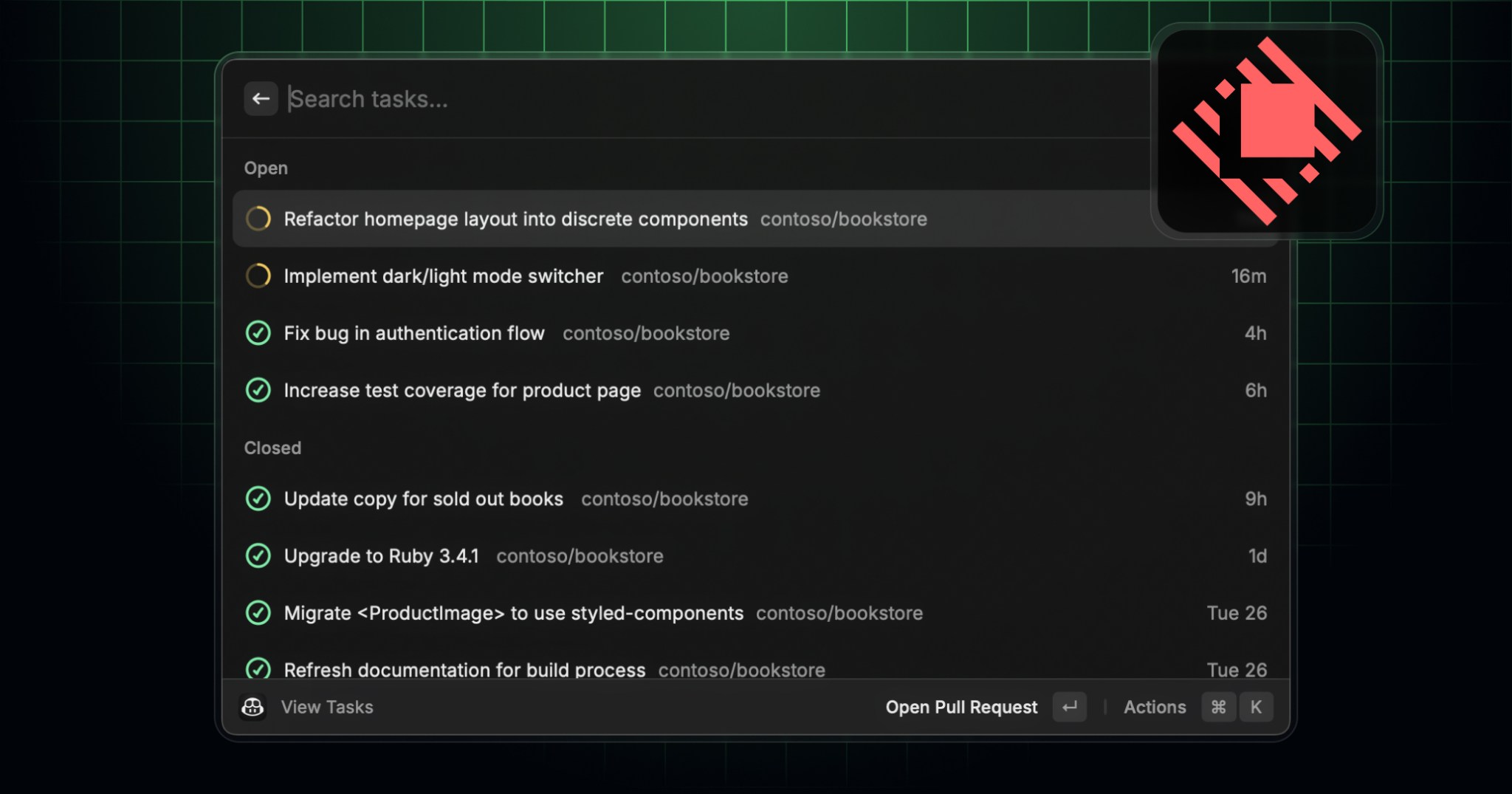Click the Command key icon next to Actions
1512x794 pixels.
[1218, 707]
